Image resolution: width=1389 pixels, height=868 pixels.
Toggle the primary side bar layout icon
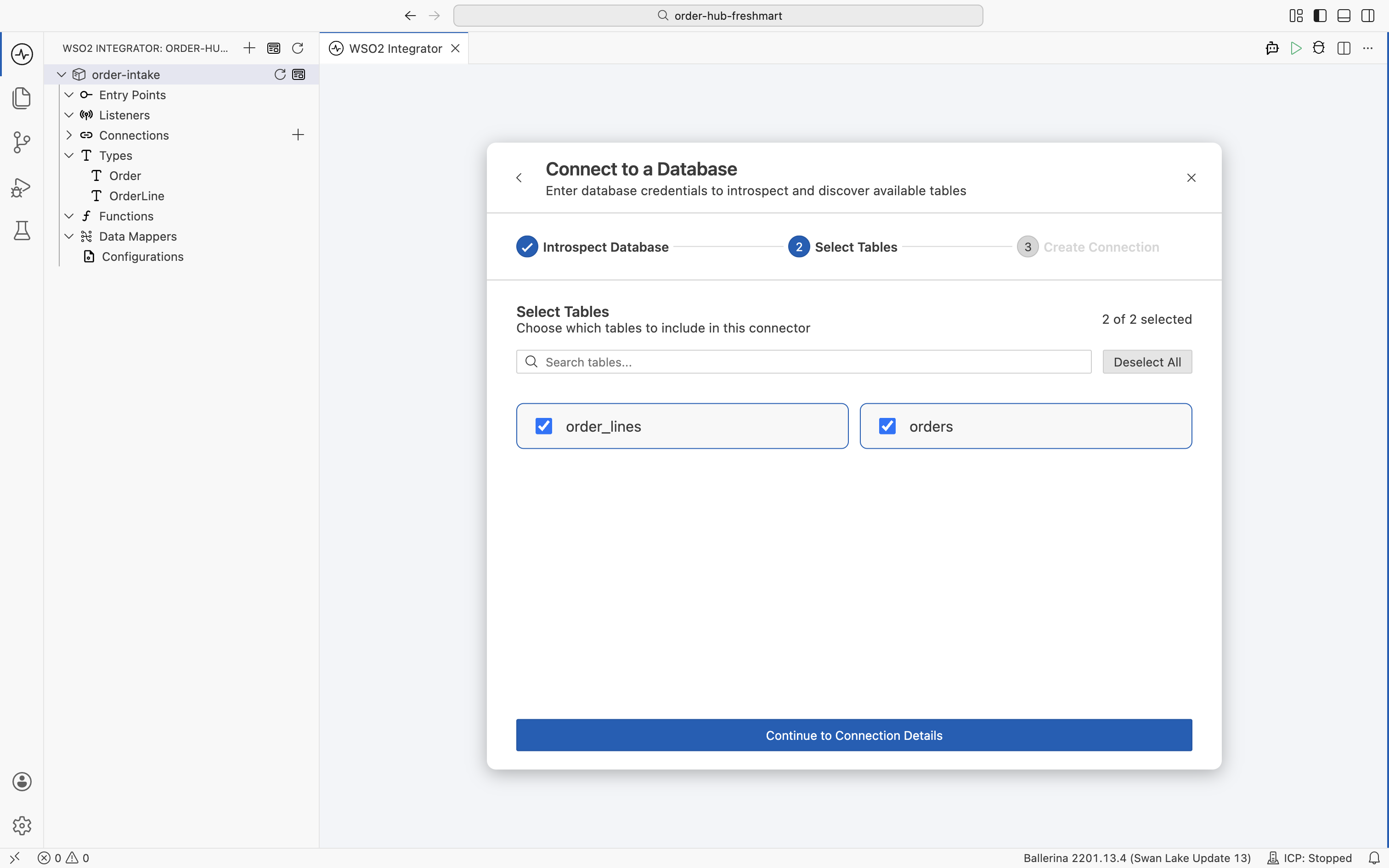click(1320, 16)
